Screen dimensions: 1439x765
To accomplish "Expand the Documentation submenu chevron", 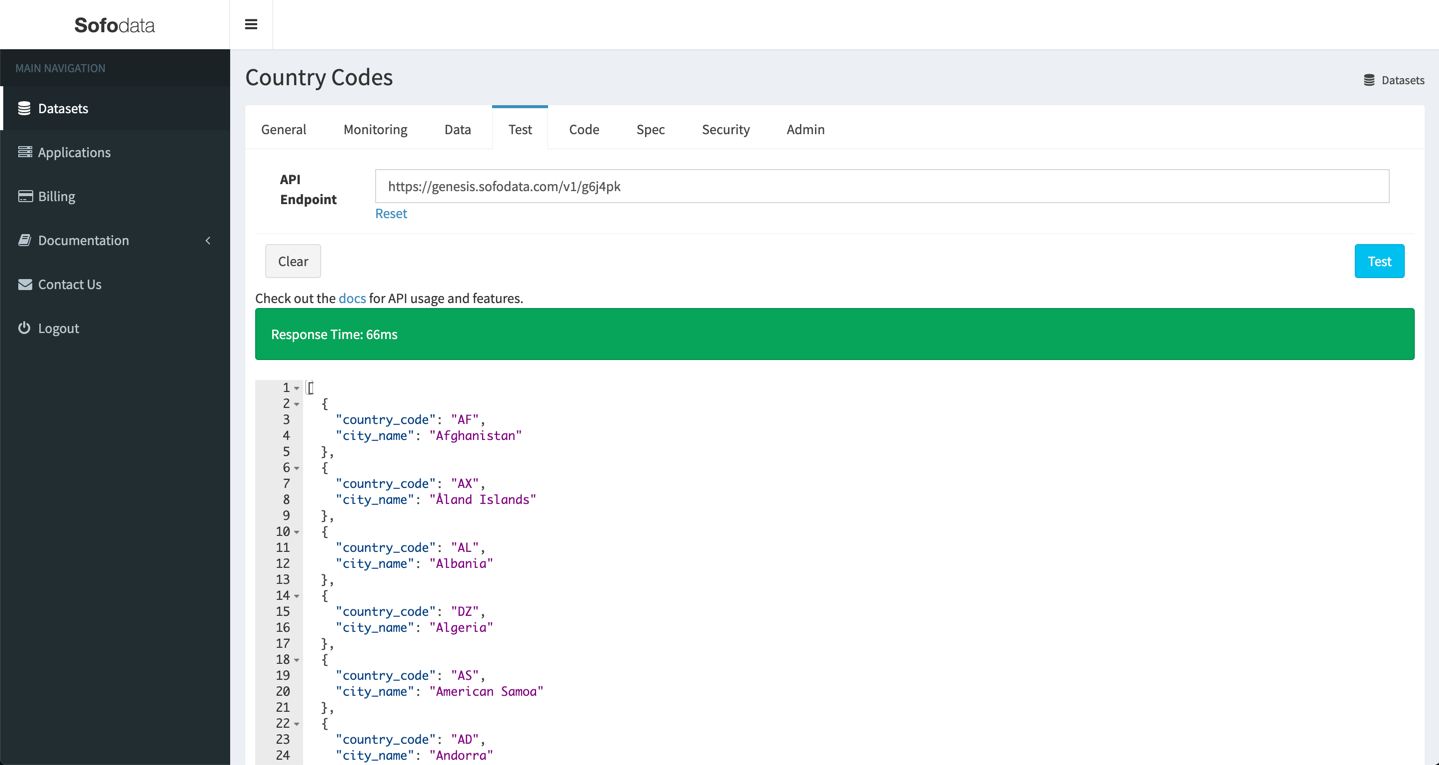I will pyautogui.click(x=208, y=241).
